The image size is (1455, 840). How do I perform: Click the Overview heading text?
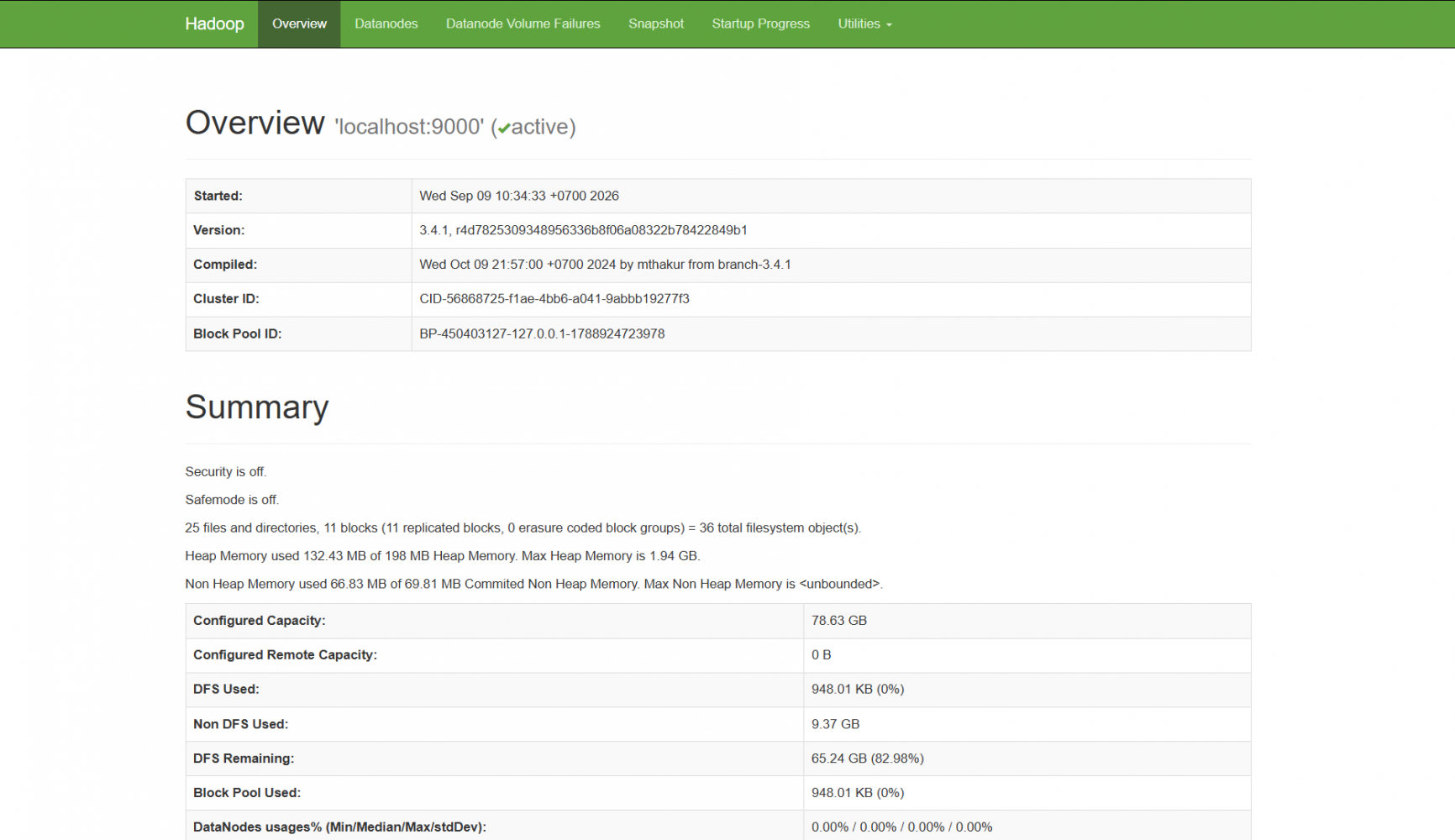255,123
